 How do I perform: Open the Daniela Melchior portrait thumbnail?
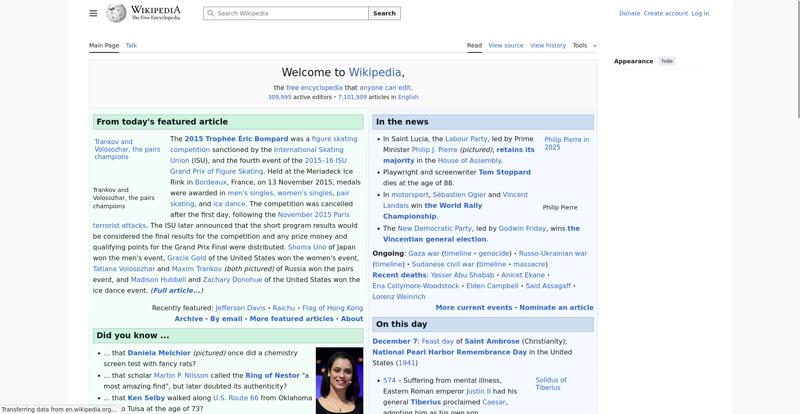(x=339, y=380)
